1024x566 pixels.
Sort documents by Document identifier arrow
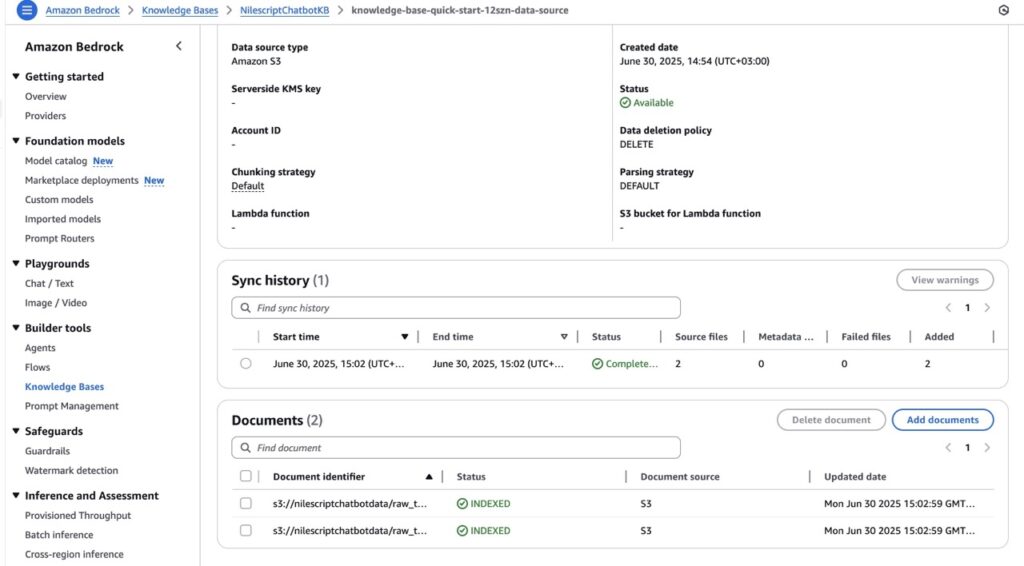pyautogui.click(x=429, y=477)
